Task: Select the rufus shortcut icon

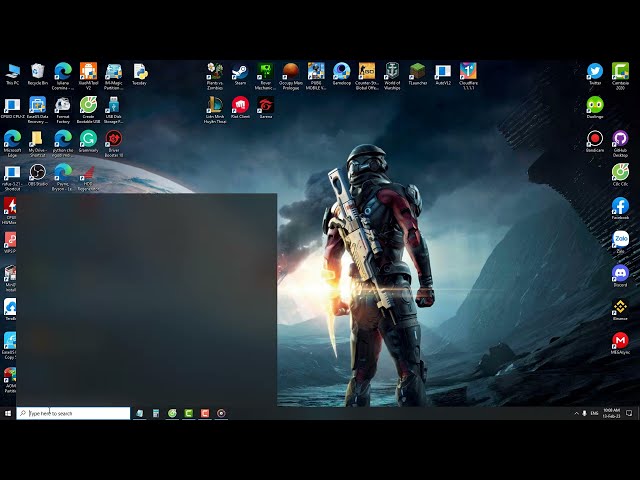Action: click(x=12, y=178)
